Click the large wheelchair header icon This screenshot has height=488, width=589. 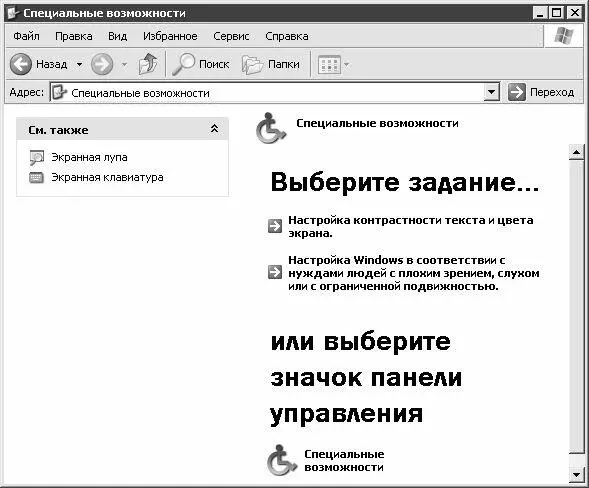(271, 128)
